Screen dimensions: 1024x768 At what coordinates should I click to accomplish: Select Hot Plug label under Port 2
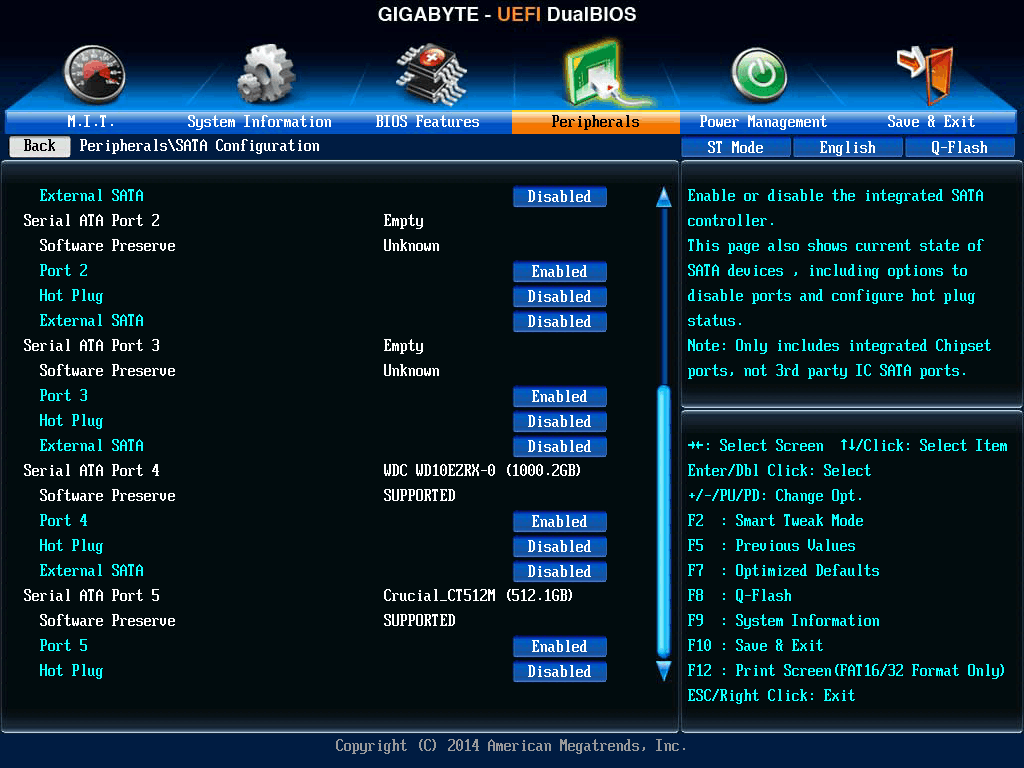click(71, 296)
